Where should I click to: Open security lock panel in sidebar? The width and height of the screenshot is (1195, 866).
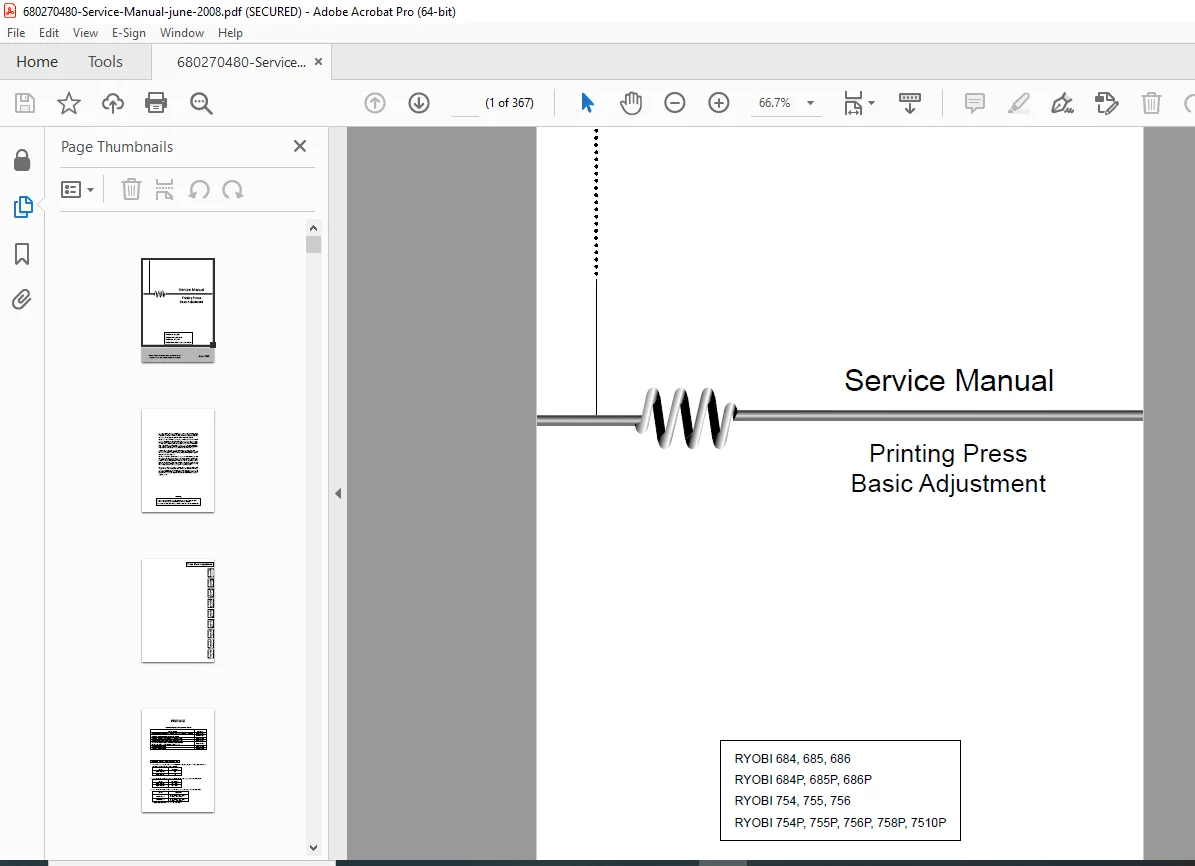tap(22, 160)
